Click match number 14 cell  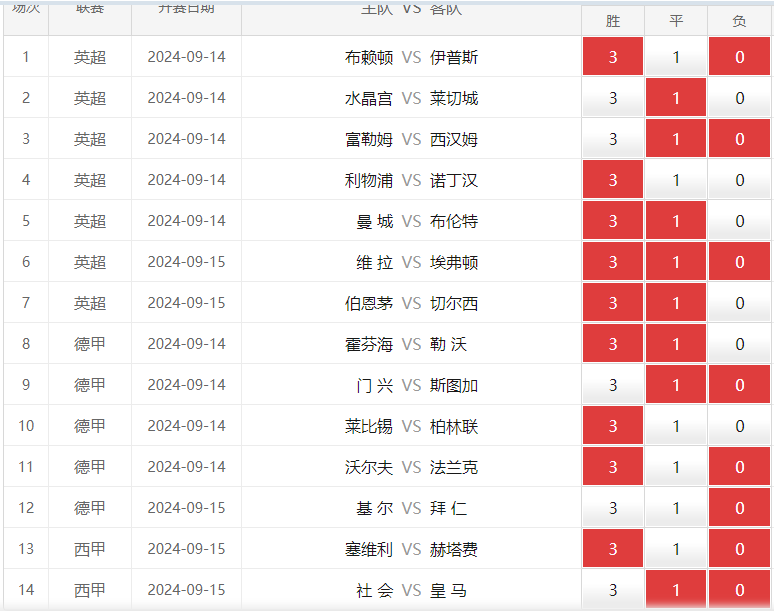tap(26, 589)
